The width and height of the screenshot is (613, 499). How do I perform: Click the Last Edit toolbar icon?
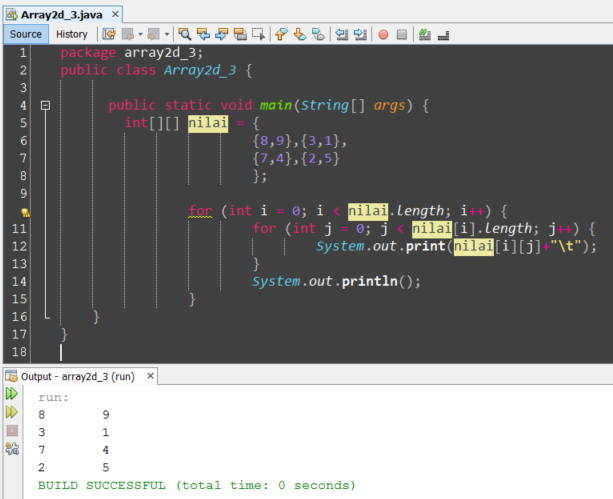click(x=109, y=34)
